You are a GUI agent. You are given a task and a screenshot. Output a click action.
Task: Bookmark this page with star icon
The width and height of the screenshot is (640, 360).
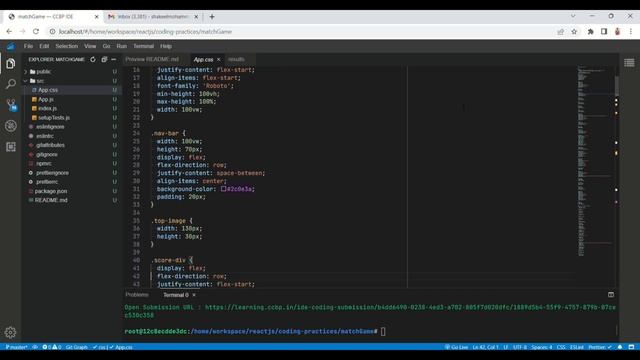click(x=574, y=31)
